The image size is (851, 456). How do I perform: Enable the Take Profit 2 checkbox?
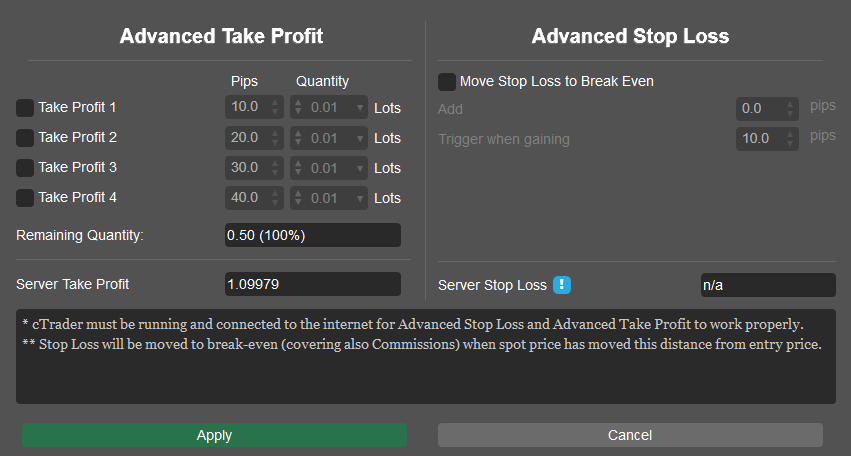tap(25, 137)
